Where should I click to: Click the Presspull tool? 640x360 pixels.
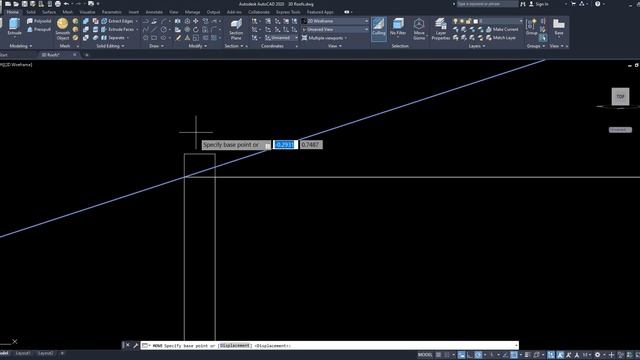click(x=39, y=29)
